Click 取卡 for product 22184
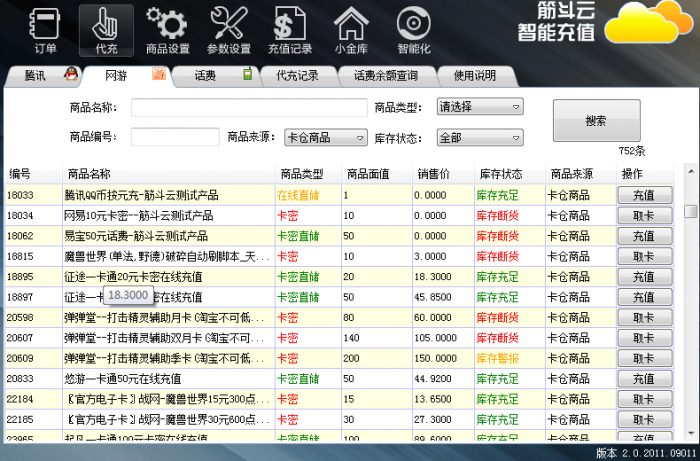This screenshot has width=700, height=461. coord(645,399)
